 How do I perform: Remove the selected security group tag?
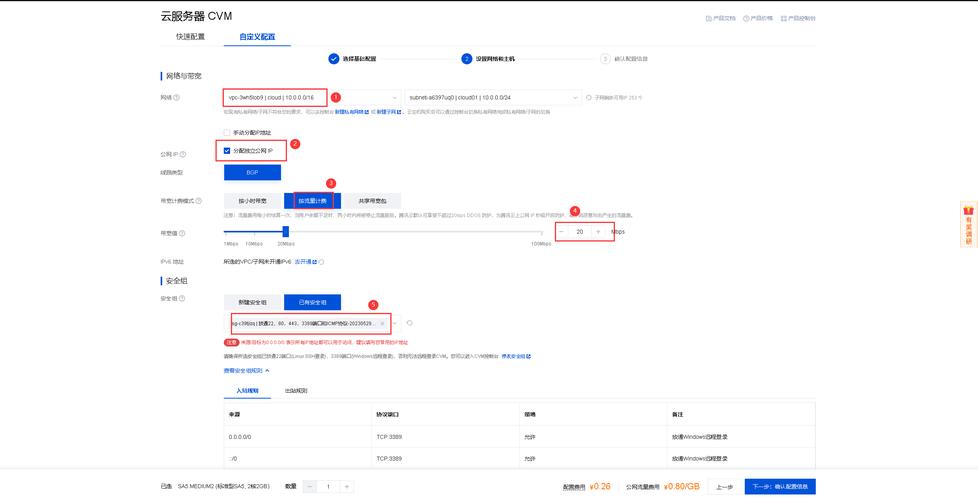[382, 324]
